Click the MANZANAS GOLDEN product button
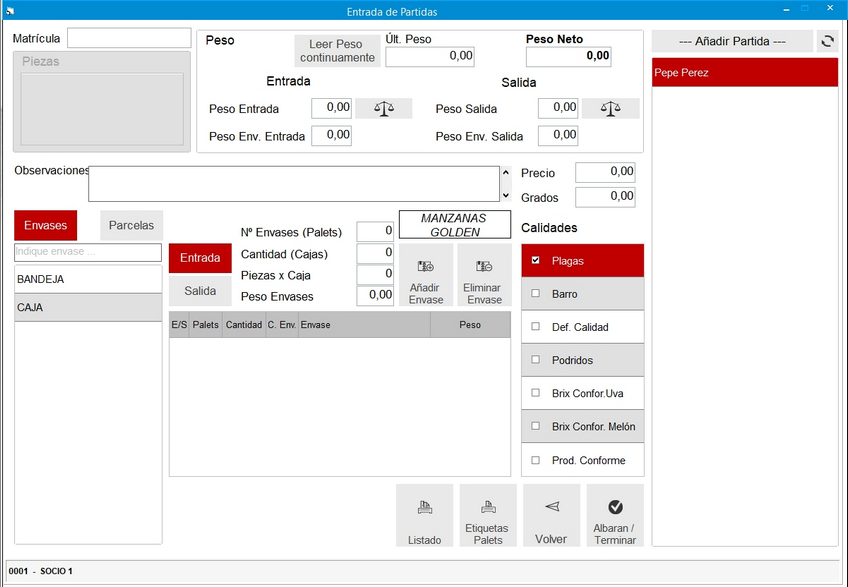Image resolution: width=848 pixels, height=587 pixels. click(455, 225)
